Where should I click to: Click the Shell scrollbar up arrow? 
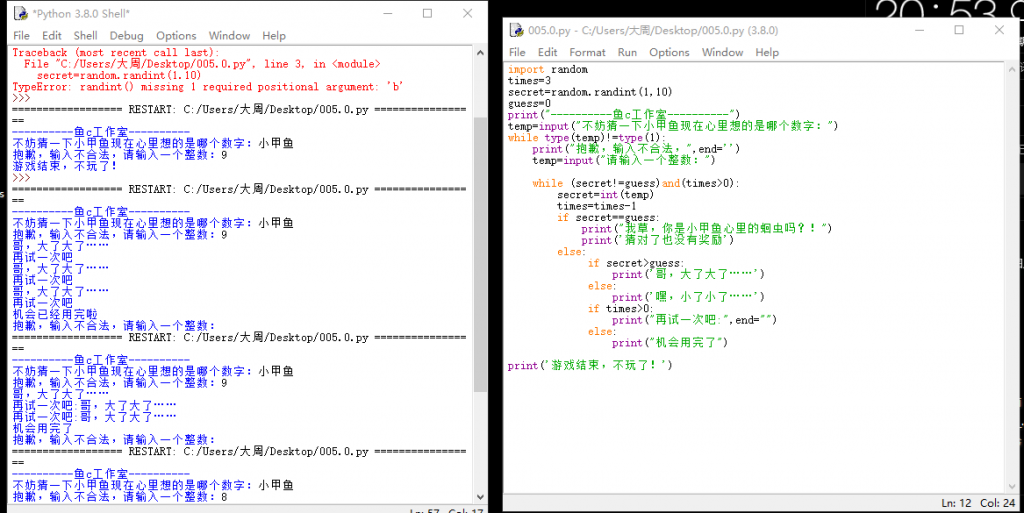480,53
